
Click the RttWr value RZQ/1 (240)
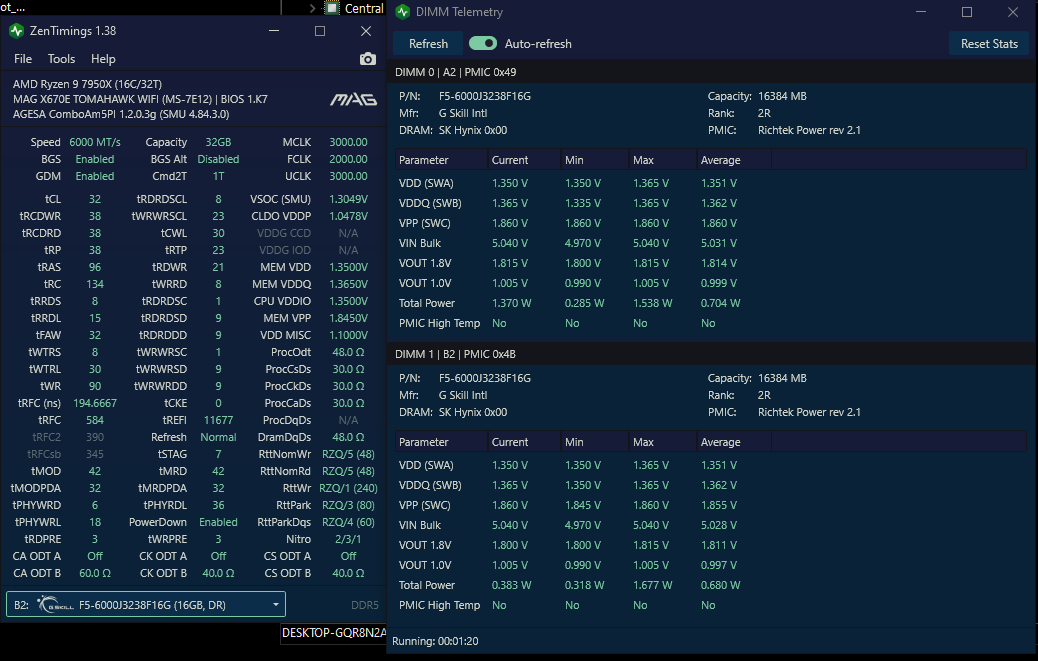348,488
